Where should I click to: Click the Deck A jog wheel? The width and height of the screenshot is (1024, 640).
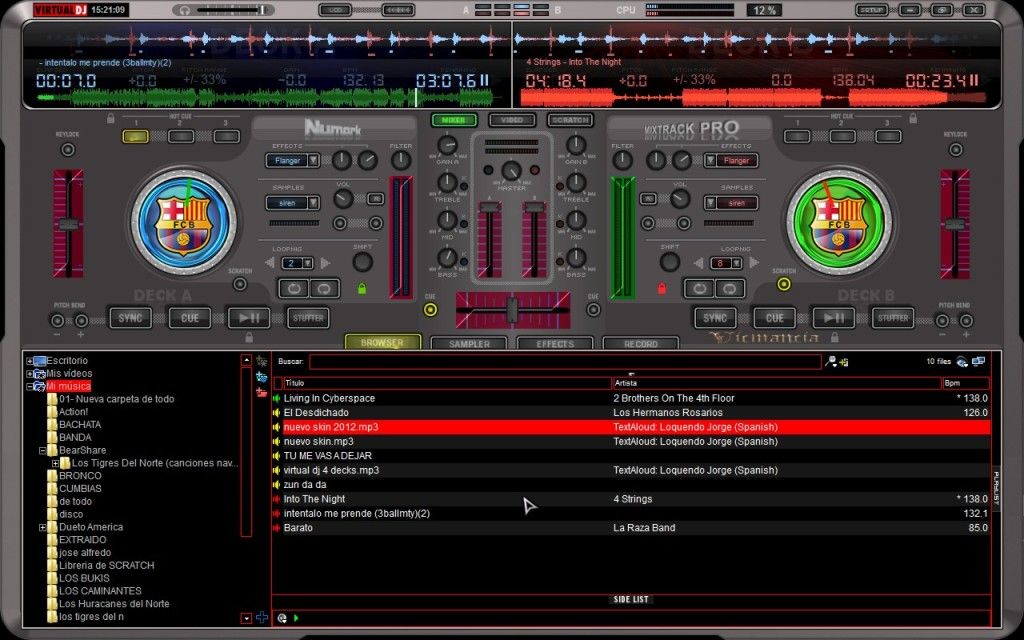(184, 222)
